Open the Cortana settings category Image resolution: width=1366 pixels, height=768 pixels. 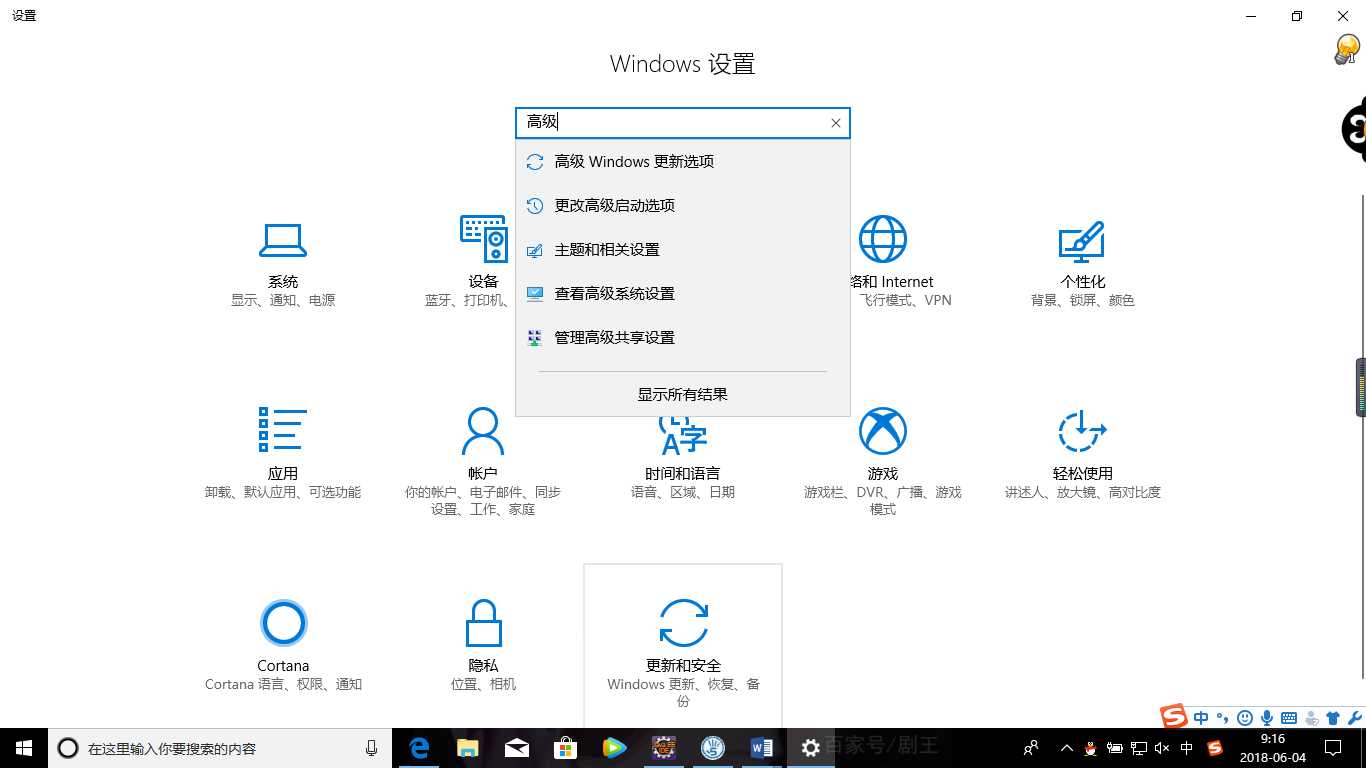pyautogui.click(x=283, y=646)
